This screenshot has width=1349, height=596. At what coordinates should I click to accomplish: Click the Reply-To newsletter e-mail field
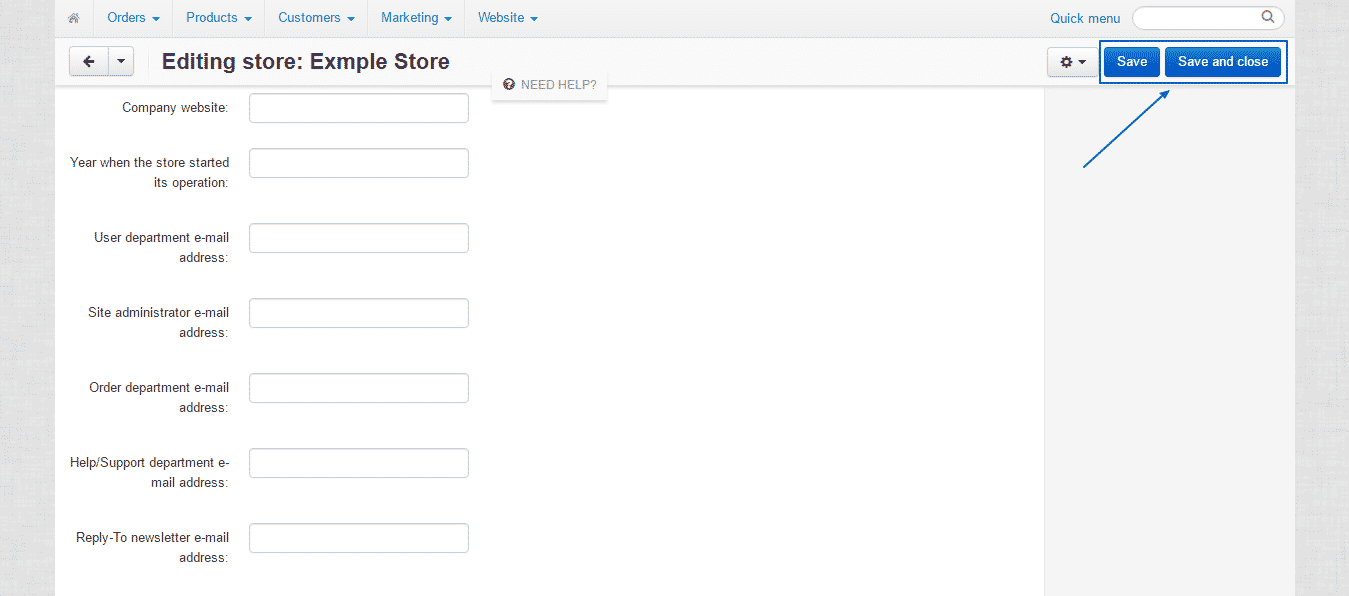pos(359,538)
